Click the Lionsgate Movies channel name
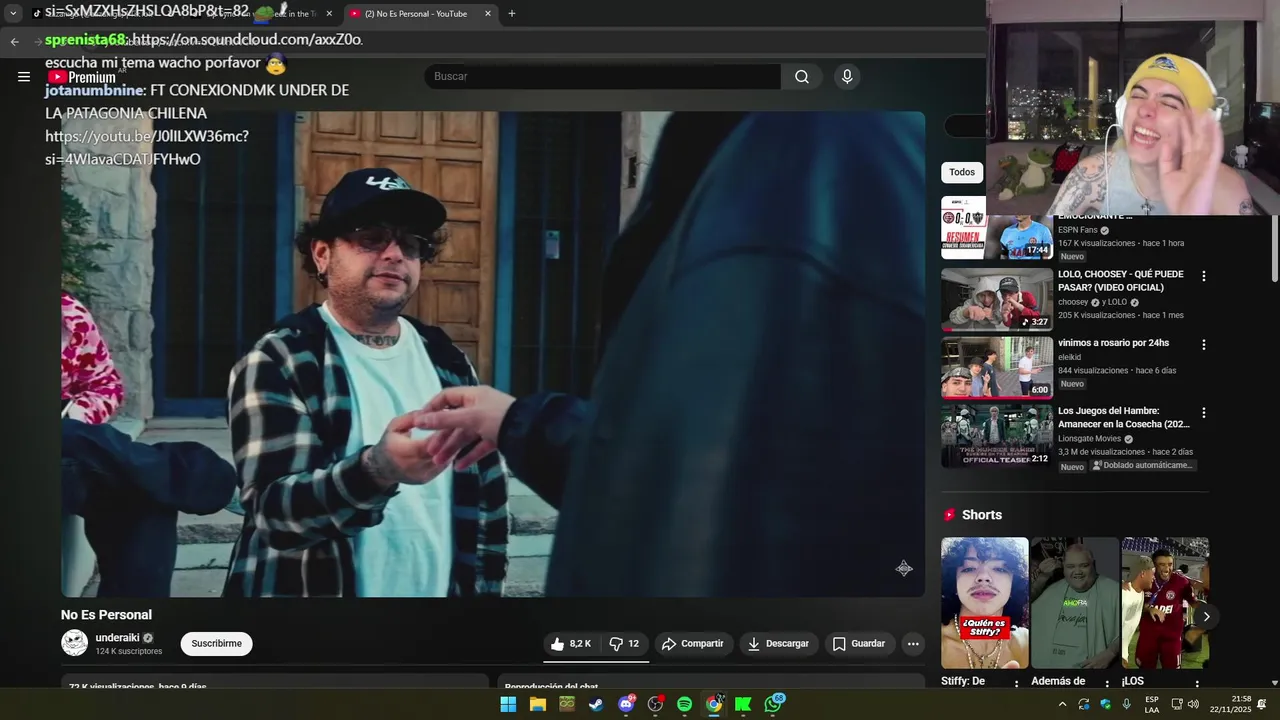This screenshot has height=720, width=1280. pos(1089,438)
